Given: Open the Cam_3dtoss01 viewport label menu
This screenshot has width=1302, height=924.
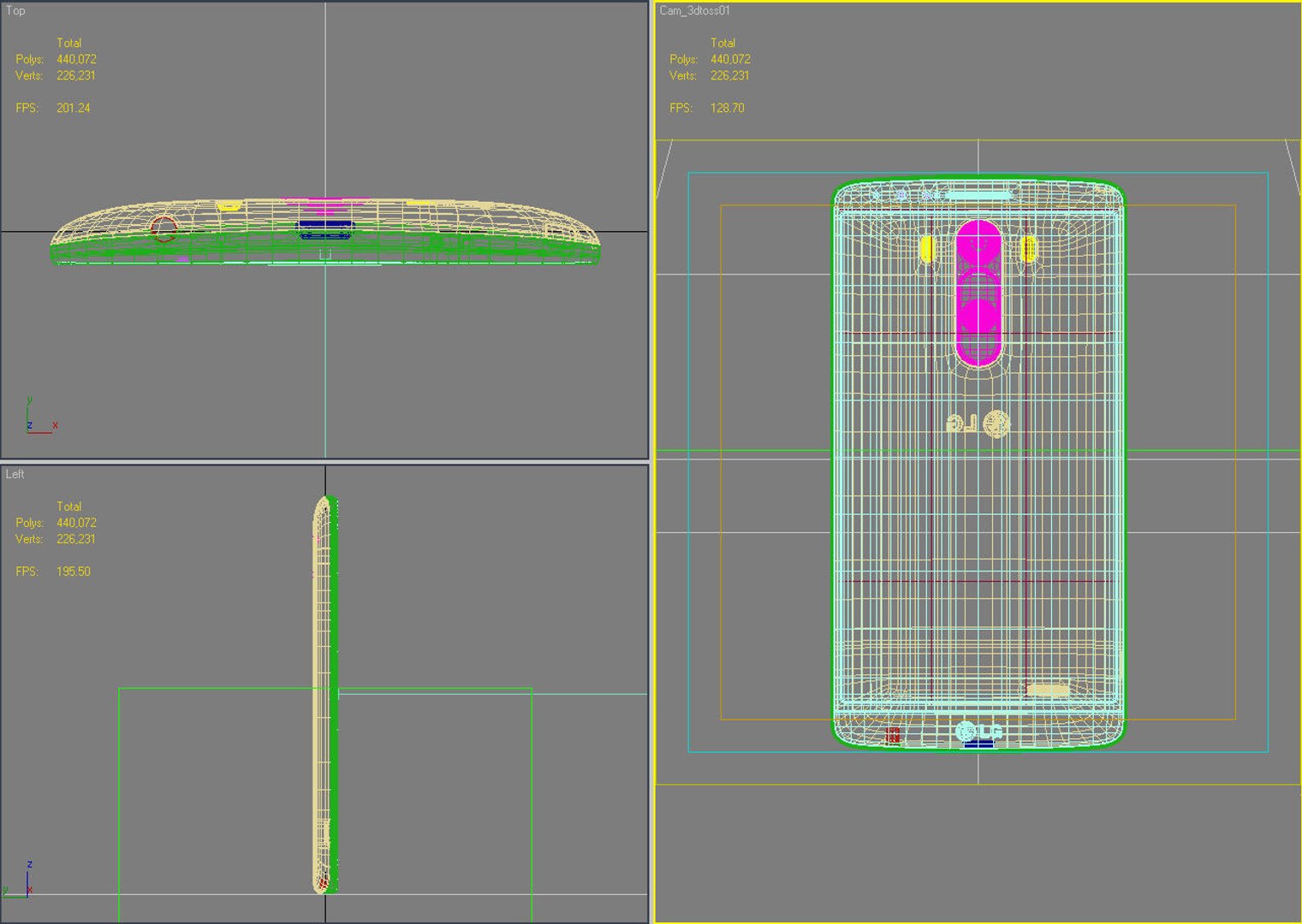Looking at the screenshot, I should [x=694, y=10].
